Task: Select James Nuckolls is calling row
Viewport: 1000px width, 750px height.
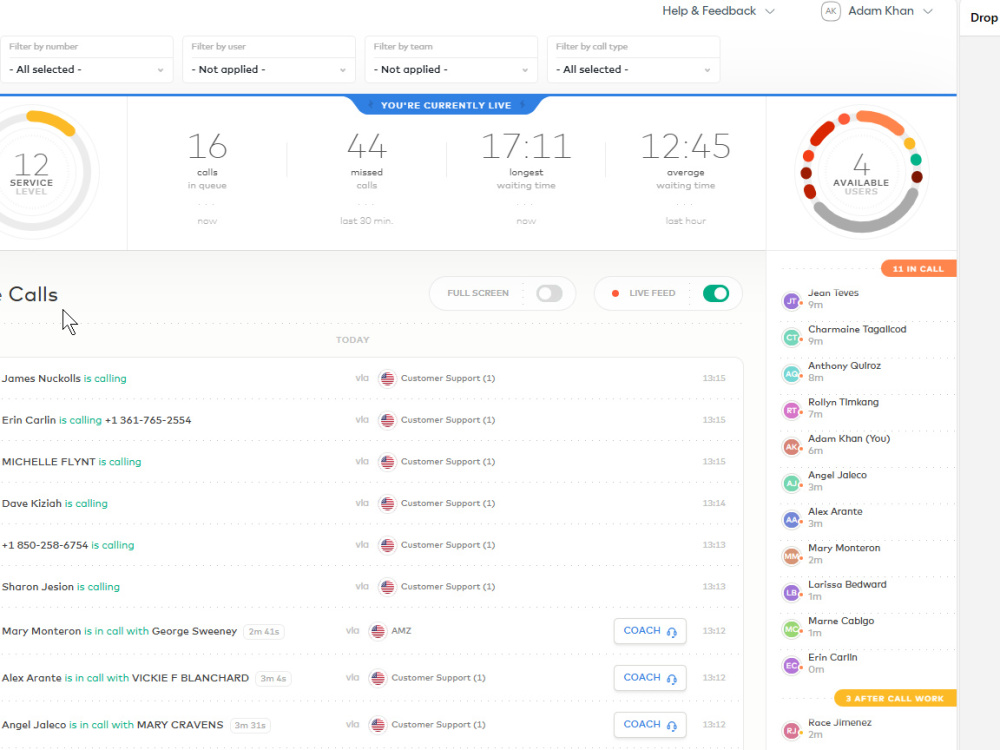Action: tap(371, 378)
